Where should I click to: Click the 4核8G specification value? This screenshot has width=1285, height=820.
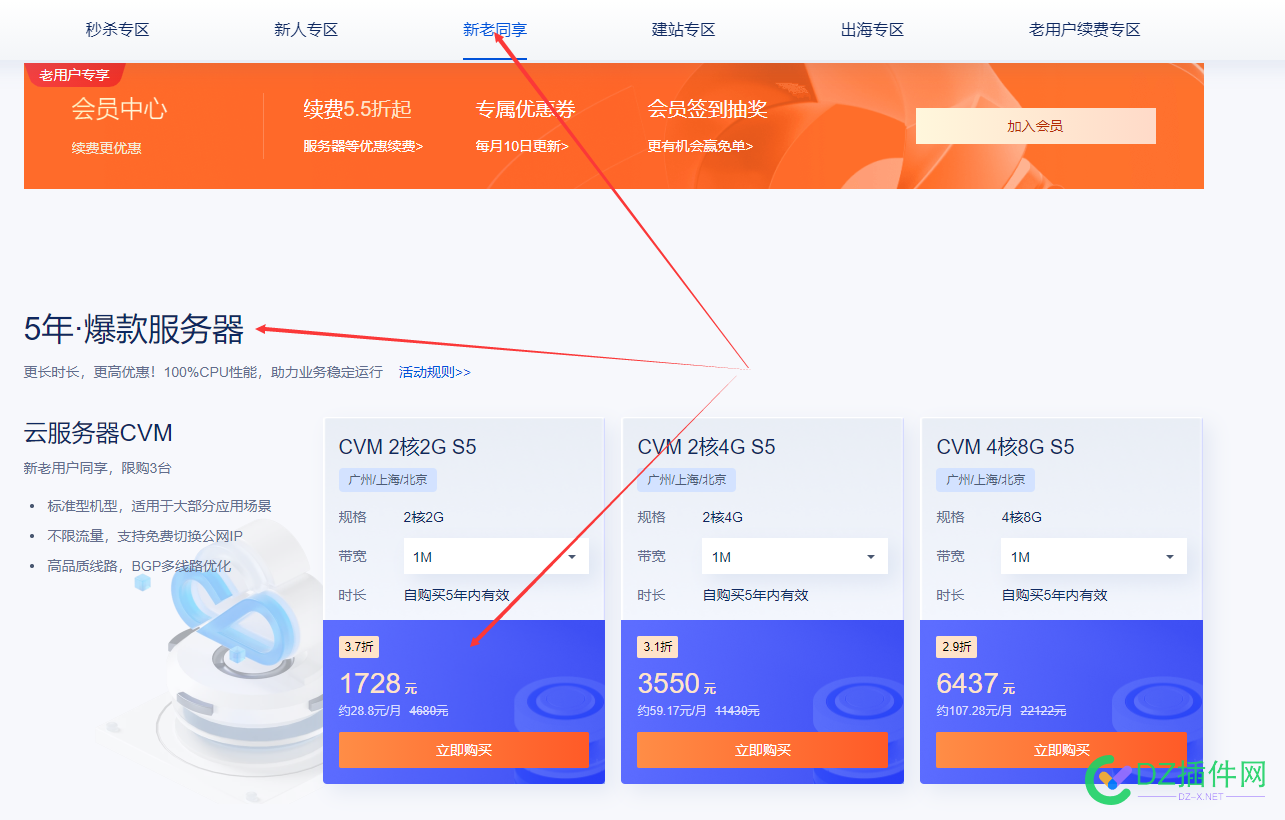pos(1022,517)
